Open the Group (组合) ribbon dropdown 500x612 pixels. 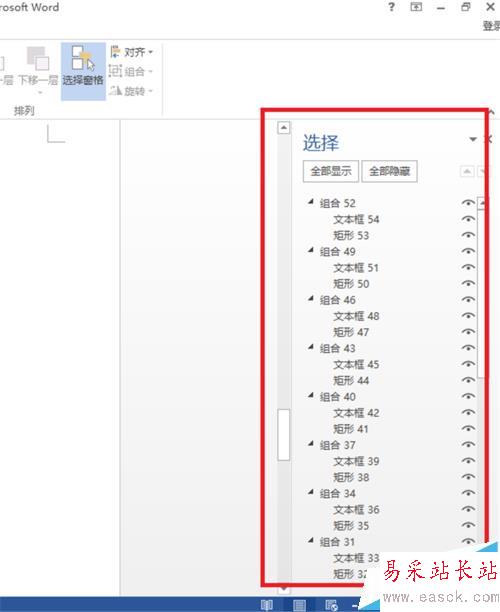(130, 71)
